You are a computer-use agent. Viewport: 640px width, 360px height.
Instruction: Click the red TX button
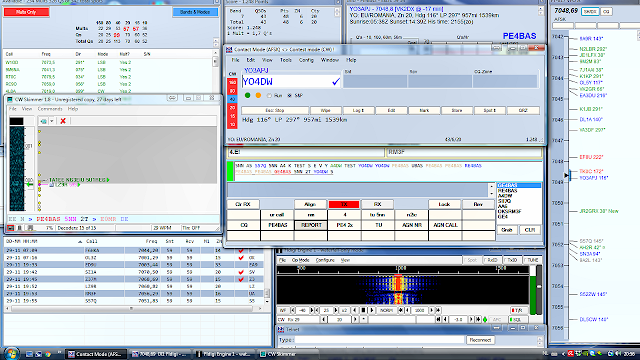344,204
